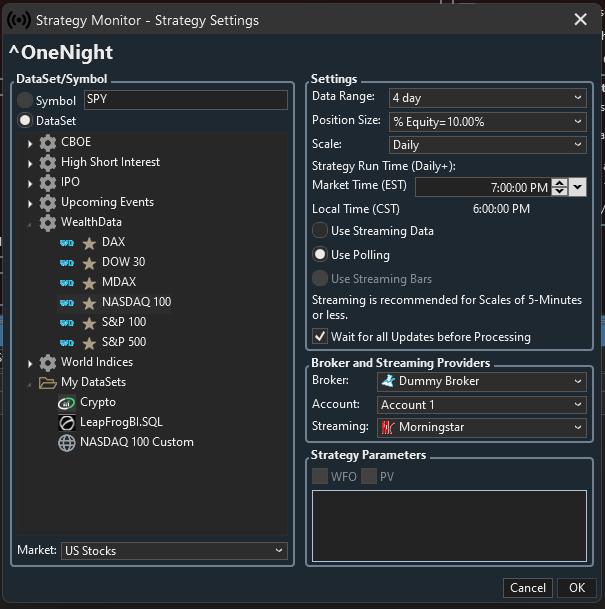The width and height of the screenshot is (605, 609).
Task: Click the Market Time spinner up arrow
Action: tap(559, 183)
